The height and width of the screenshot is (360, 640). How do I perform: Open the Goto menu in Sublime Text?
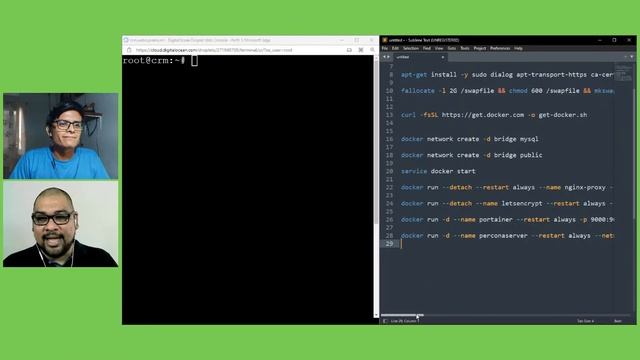(x=451, y=48)
